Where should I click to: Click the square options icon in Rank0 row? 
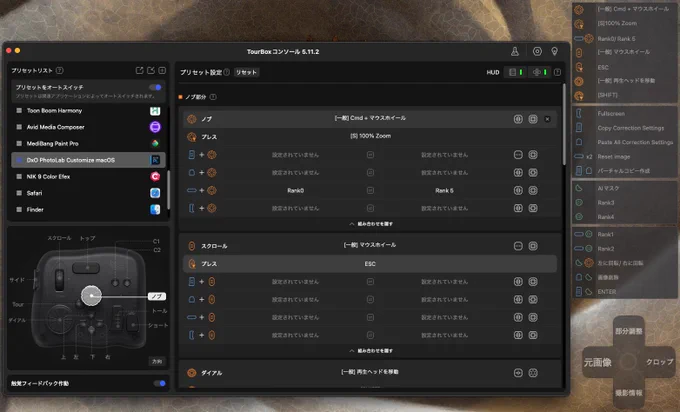533,190
